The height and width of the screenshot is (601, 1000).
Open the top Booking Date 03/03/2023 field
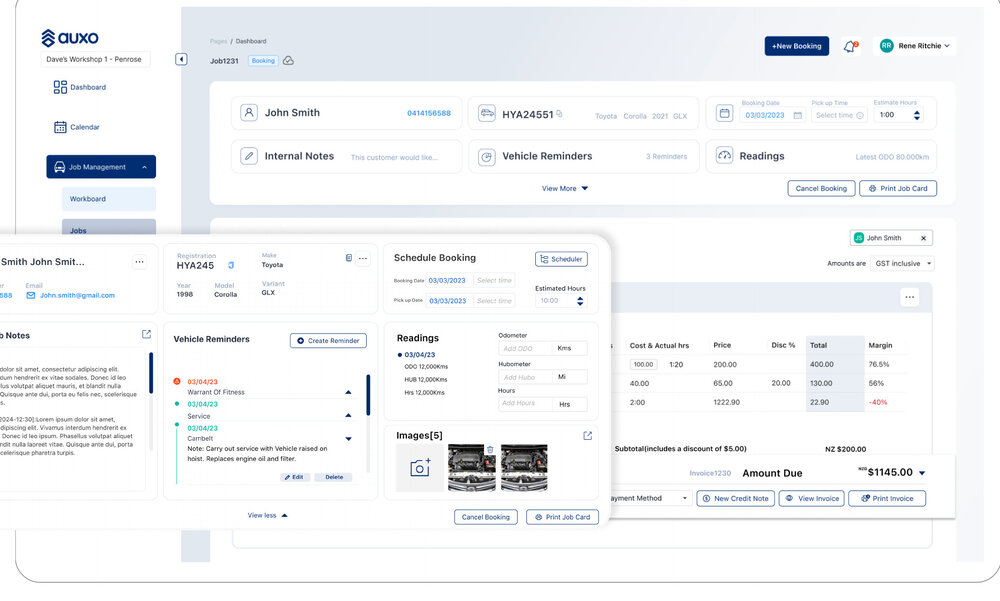(773, 115)
